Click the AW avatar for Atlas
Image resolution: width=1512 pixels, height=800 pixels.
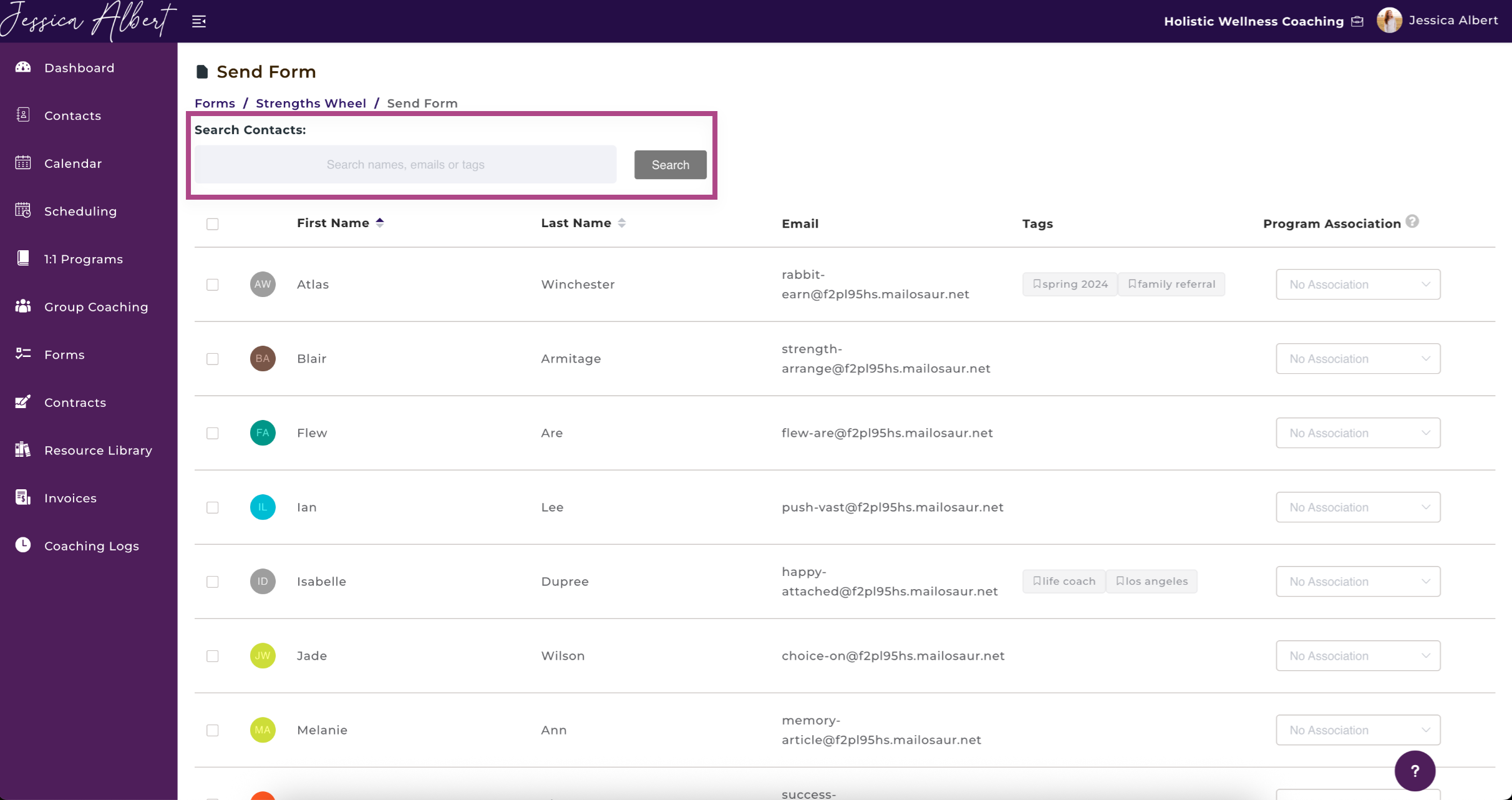pos(263,284)
